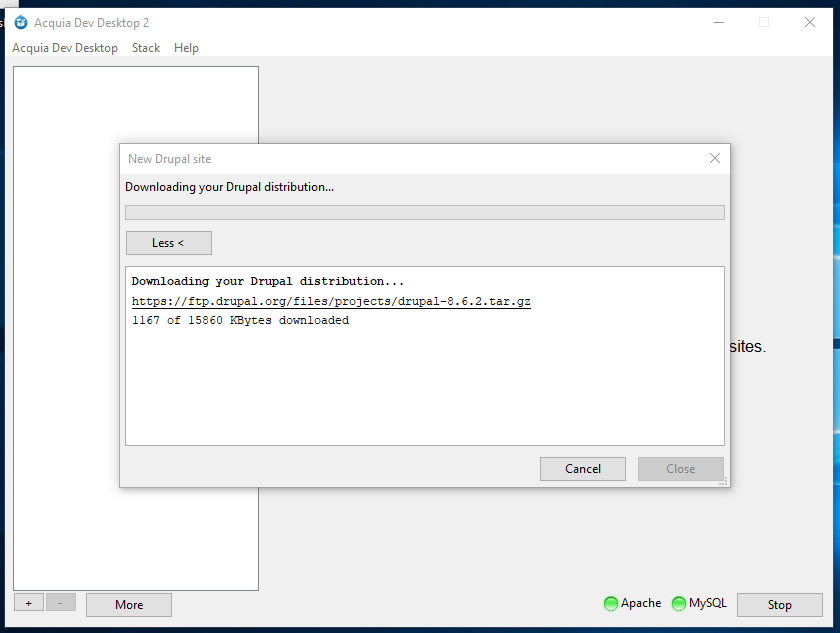The height and width of the screenshot is (633, 840).
Task: Close the Acquia Dev Desktop main window
Action: coord(810,22)
